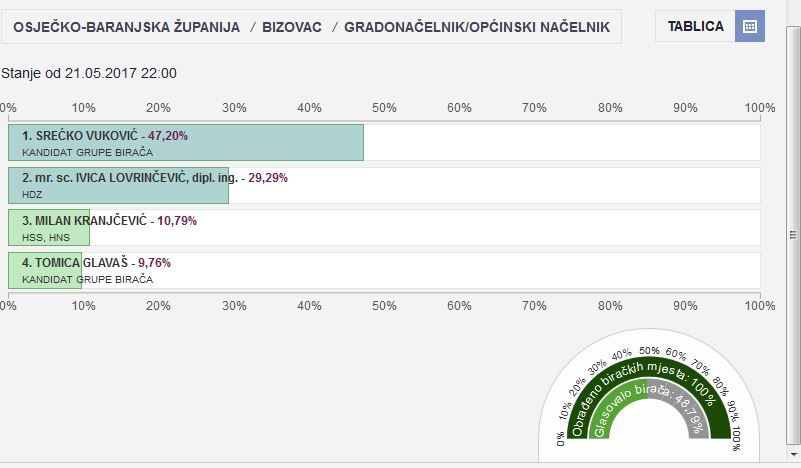Select OSJEČKO-BARANJSKA ŽUPANIJA breadcrumb
Viewport: 801px width, 468px height.
pyautogui.click(x=127, y=27)
